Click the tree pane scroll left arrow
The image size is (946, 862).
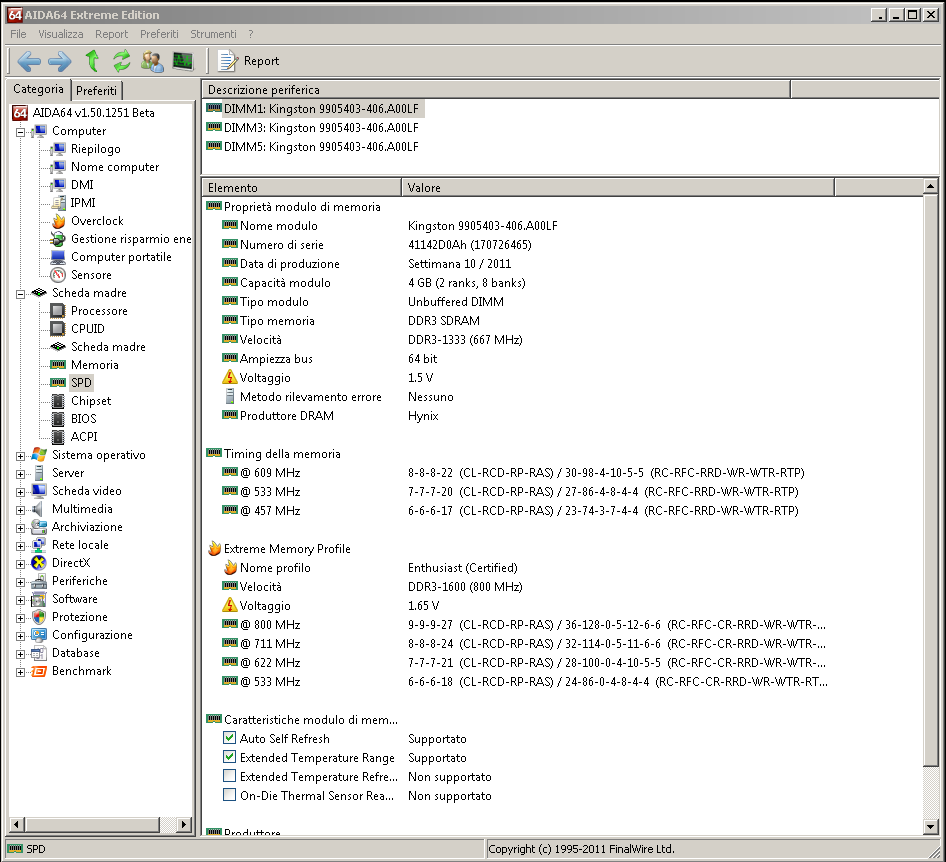(x=16, y=824)
